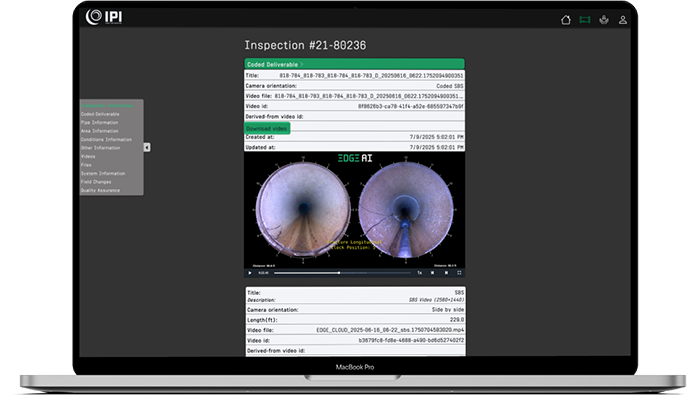Click the third header icon beside profile
Viewport: 700px width, 401px height.
(604, 19)
